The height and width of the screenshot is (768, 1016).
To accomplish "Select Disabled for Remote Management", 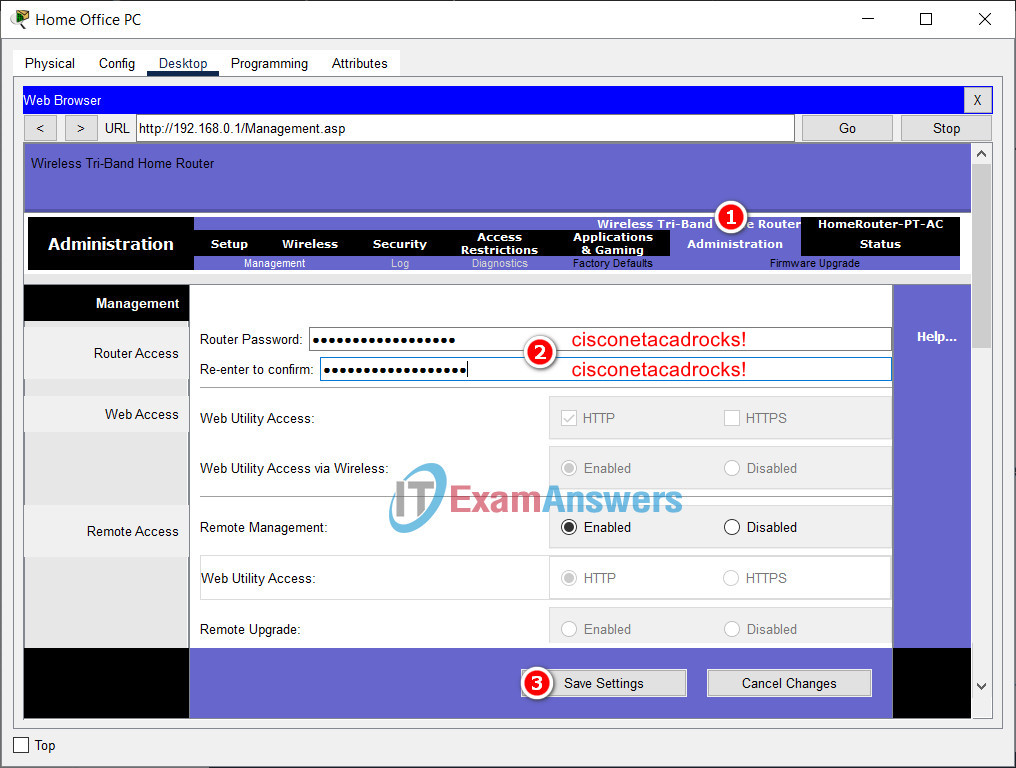I will click(732, 528).
